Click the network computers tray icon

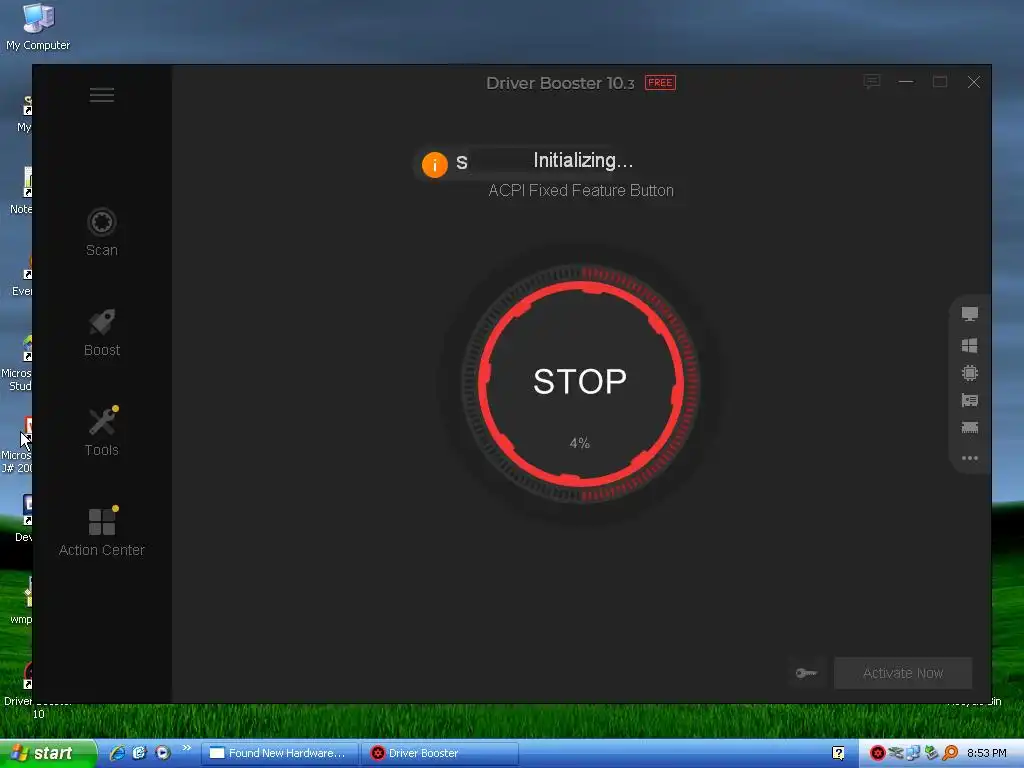[912, 753]
